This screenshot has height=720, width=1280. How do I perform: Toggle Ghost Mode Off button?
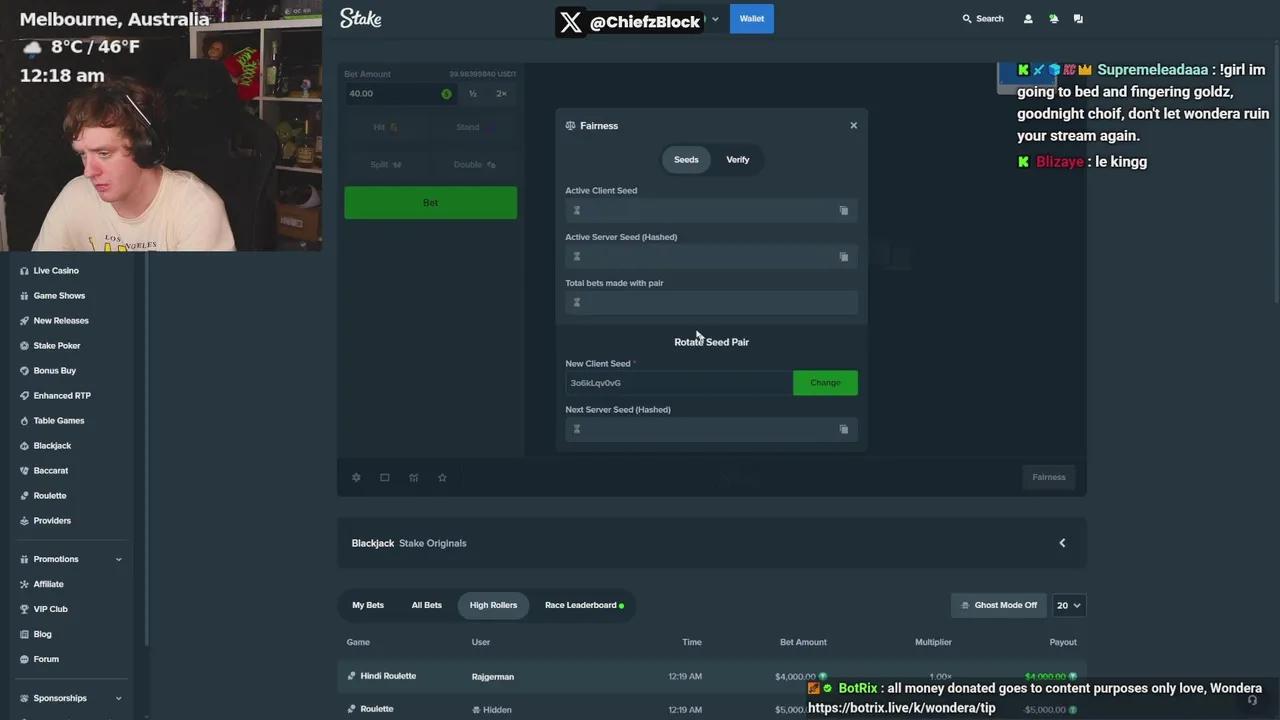(998, 605)
